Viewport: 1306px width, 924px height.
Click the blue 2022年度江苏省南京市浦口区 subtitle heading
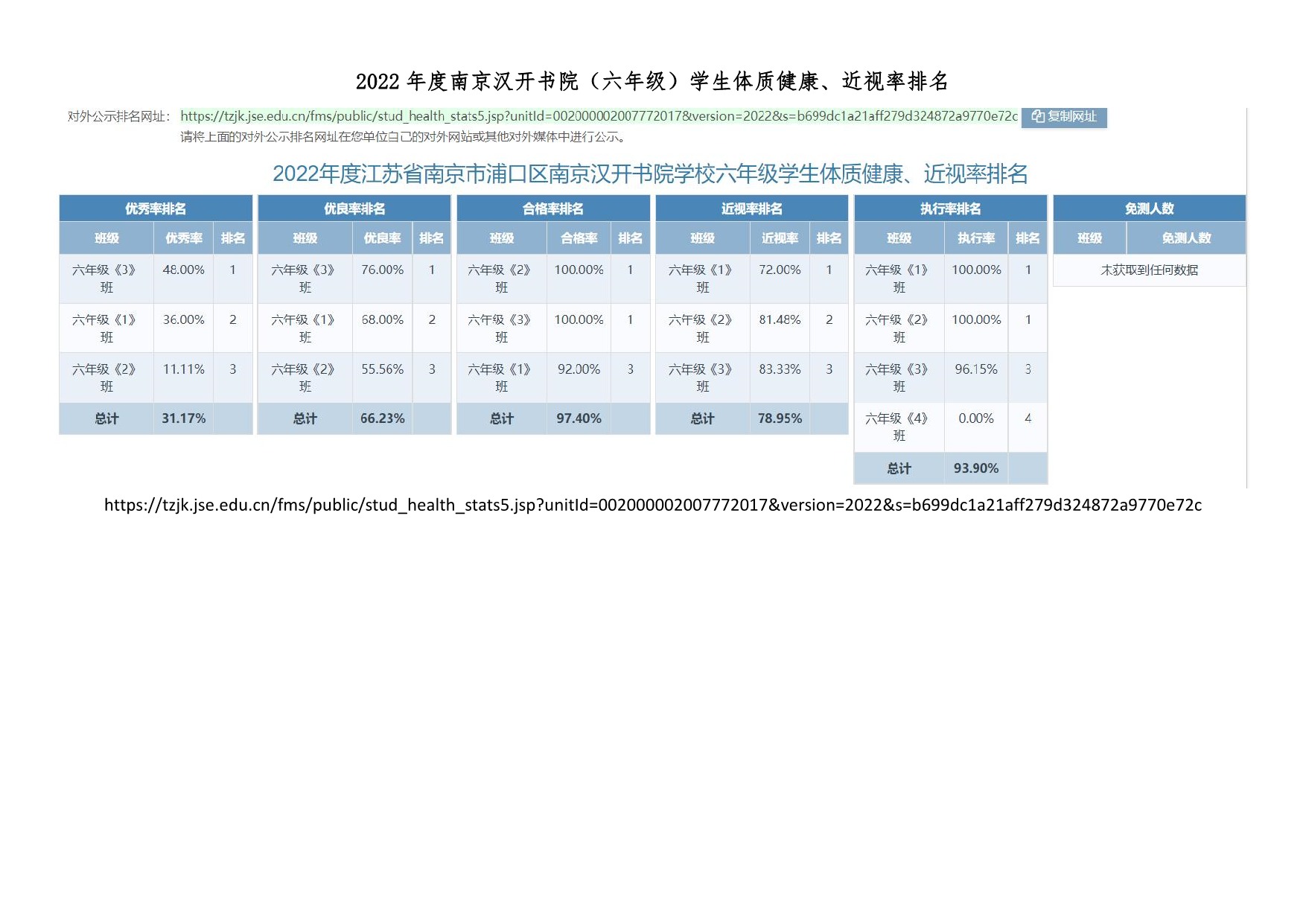650,173
